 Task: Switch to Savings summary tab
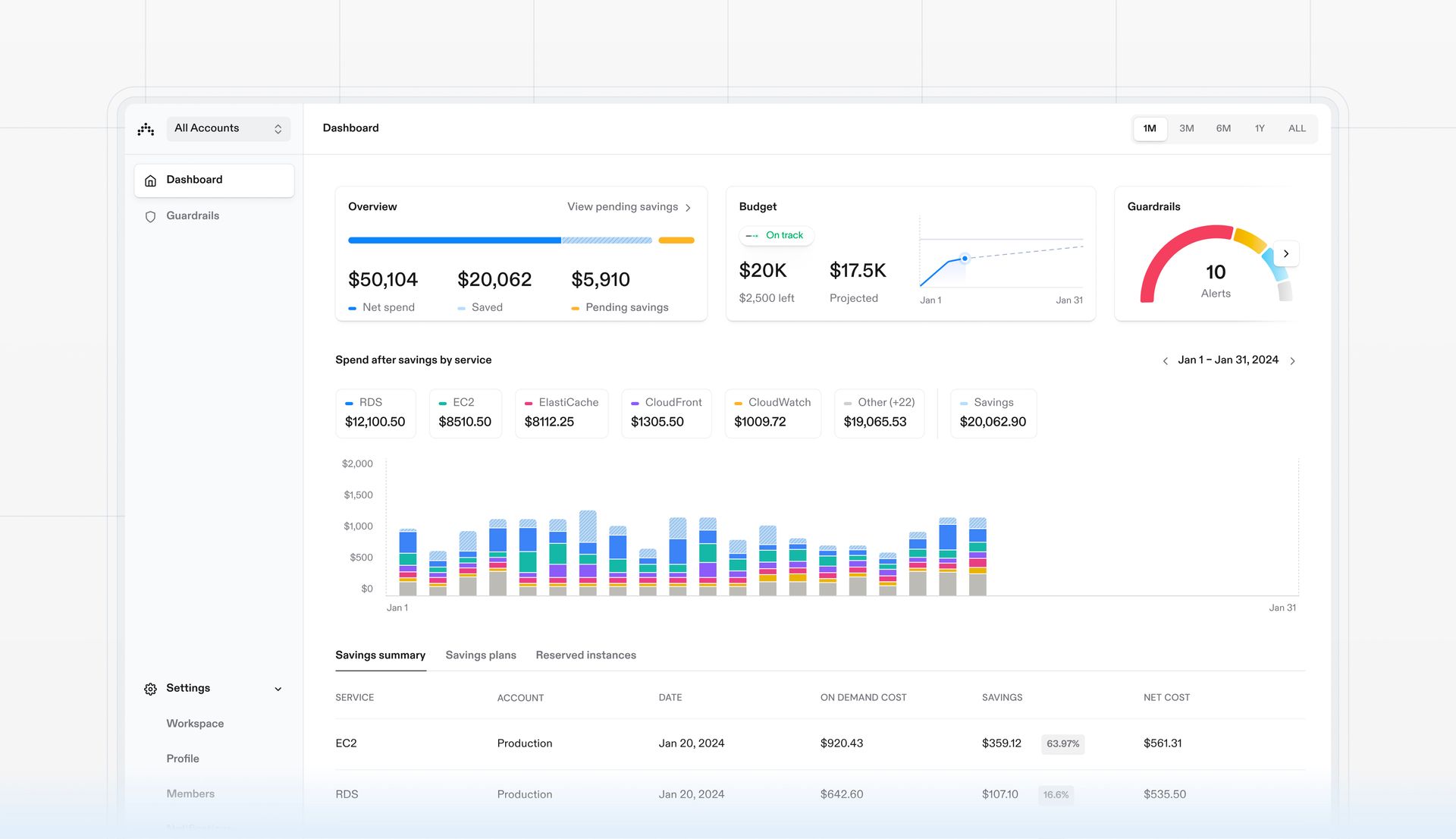click(380, 655)
